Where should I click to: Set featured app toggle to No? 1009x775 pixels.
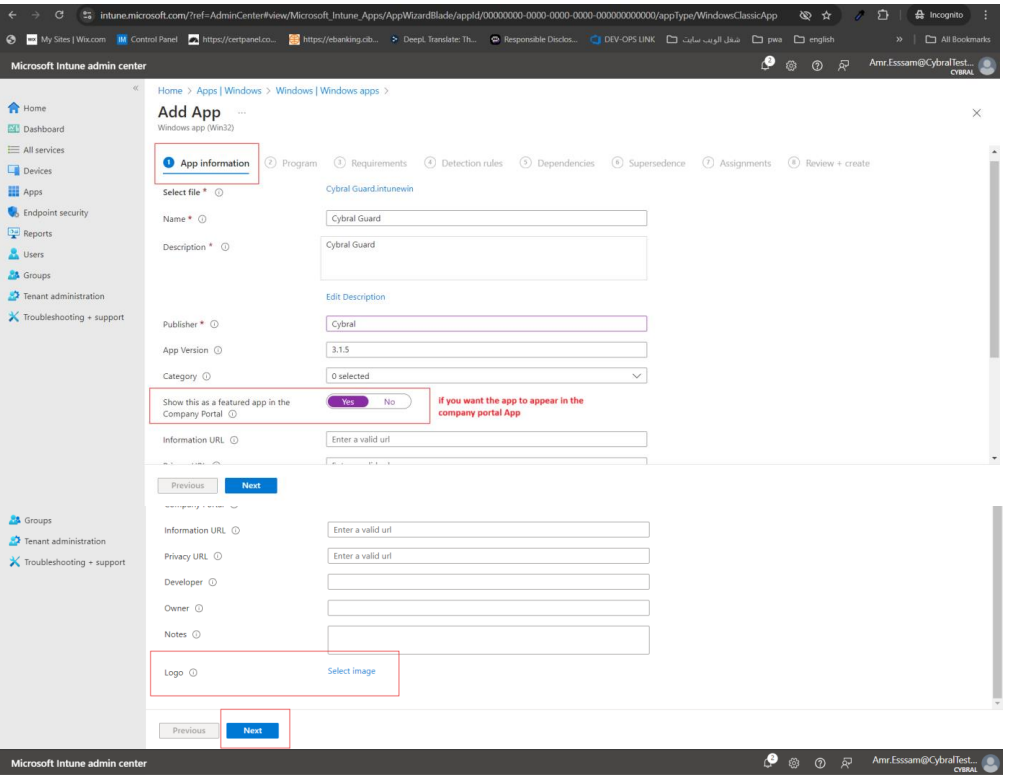pyautogui.click(x=389, y=402)
